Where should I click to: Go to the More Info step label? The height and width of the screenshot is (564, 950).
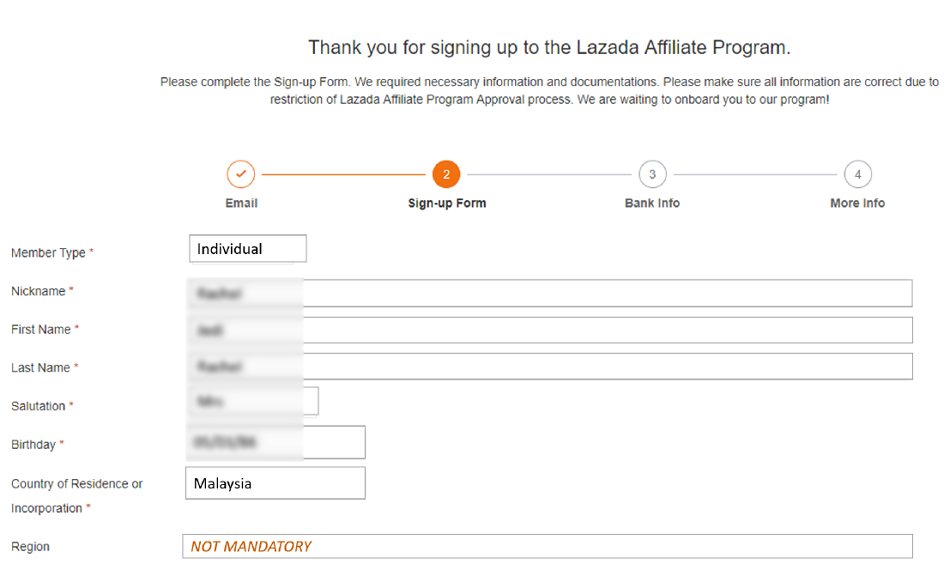tap(857, 204)
